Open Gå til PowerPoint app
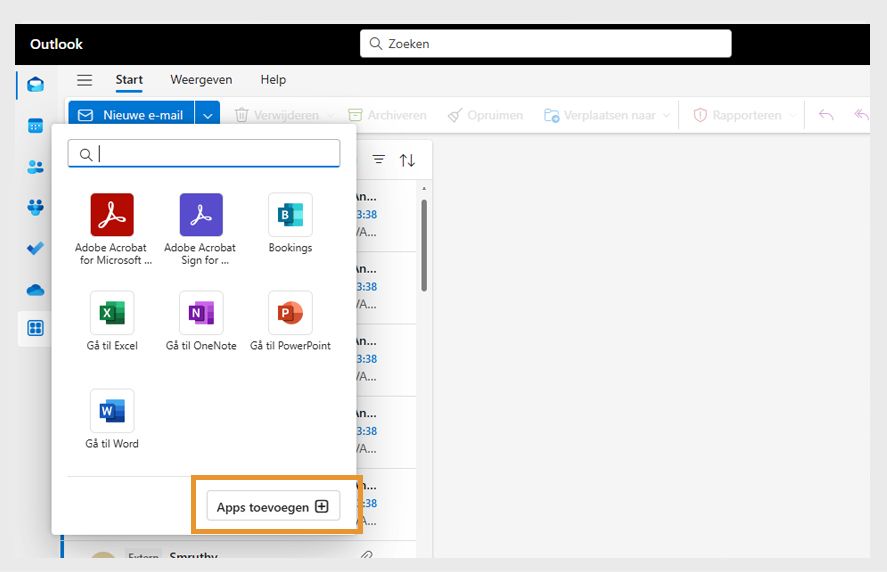This screenshot has width=887, height=572. click(290, 321)
